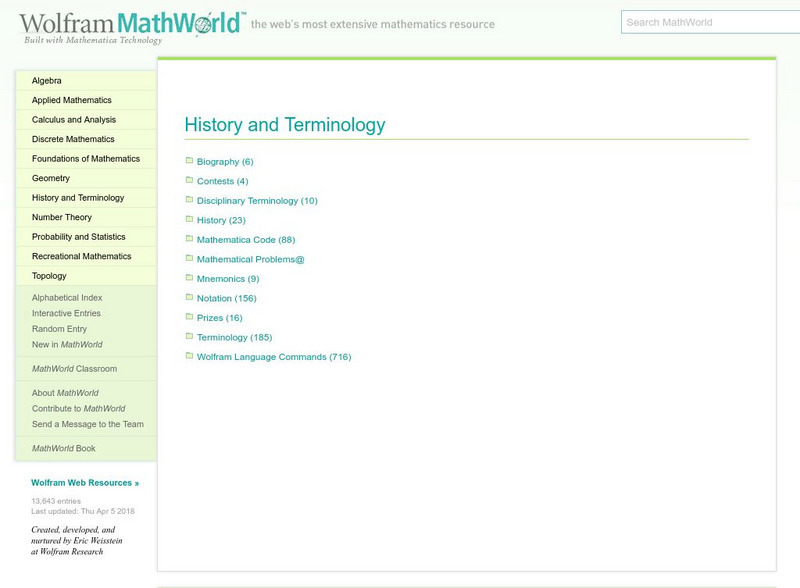800x588 pixels.
Task: Click the 'Last updated: Thu Apr 5 2018' text
Action: tap(83, 511)
